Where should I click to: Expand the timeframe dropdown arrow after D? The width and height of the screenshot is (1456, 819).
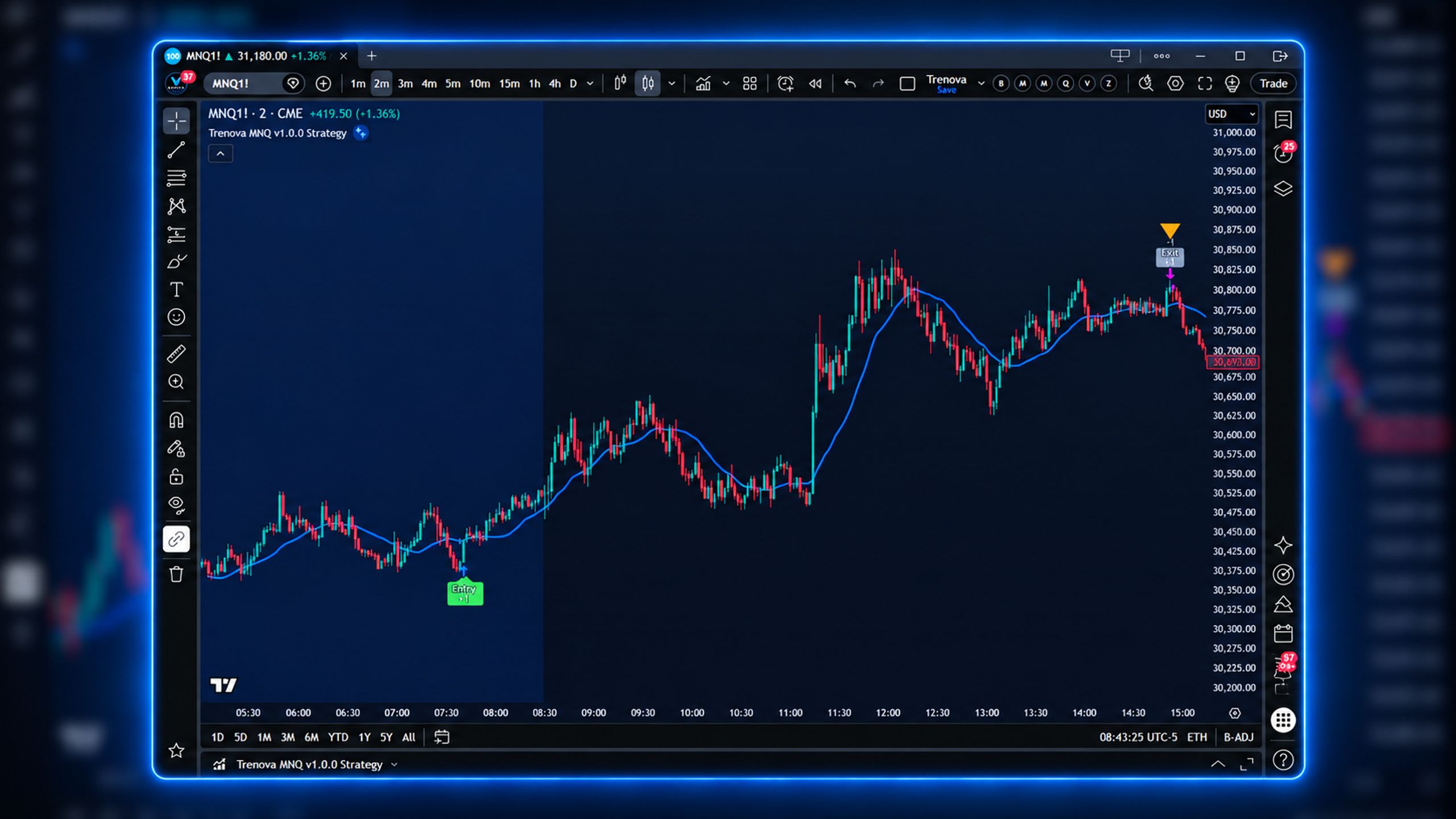point(590,84)
